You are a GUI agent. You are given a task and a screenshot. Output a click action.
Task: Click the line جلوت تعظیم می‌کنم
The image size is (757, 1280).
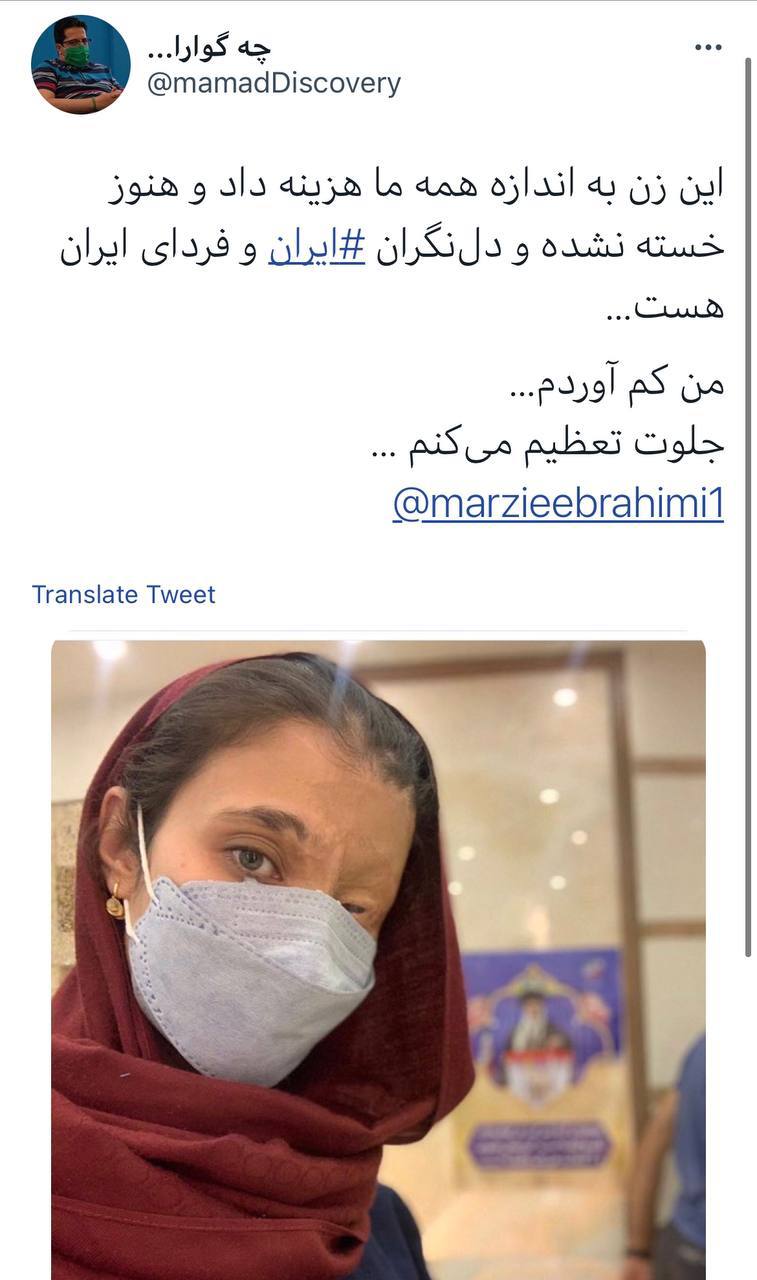(547, 445)
